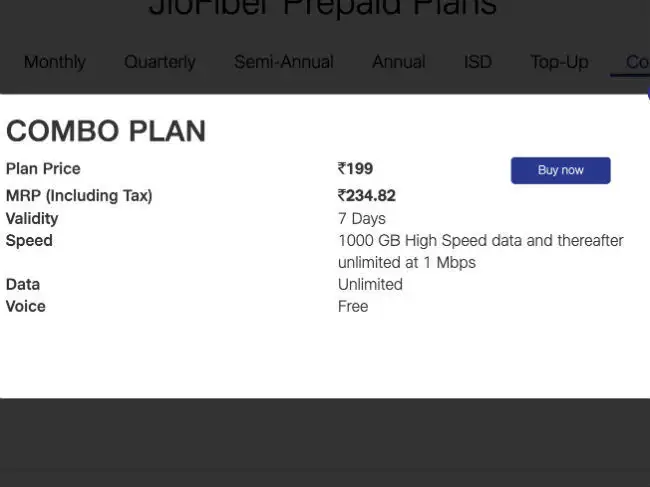Click the MRP (Including Tax) label

click(79, 195)
